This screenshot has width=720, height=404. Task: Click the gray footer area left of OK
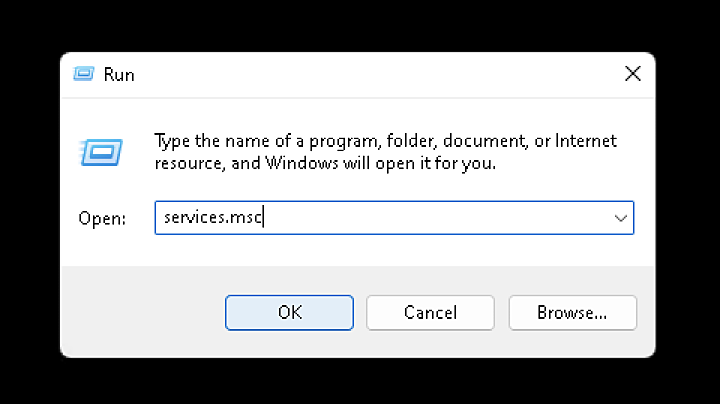pyautogui.click(x=140, y=312)
